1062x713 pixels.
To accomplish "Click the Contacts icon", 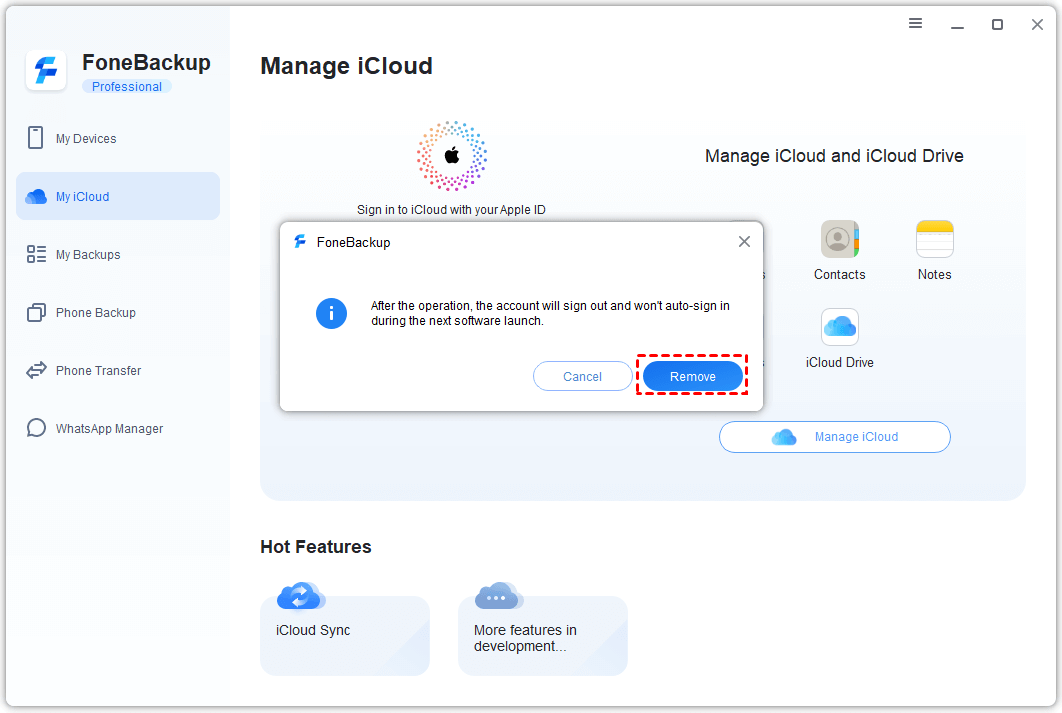I will 839,240.
